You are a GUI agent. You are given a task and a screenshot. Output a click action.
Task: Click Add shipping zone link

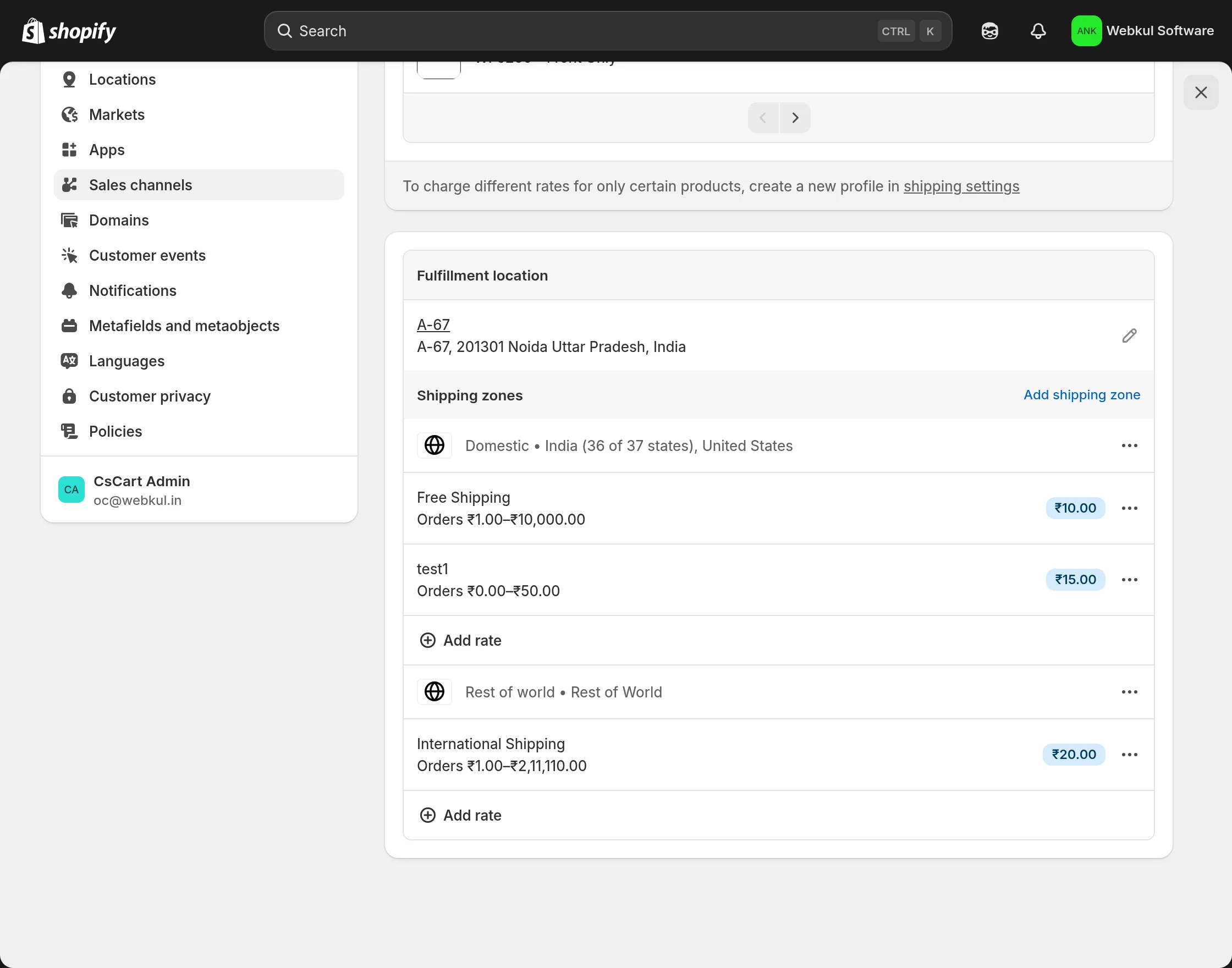(x=1081, y=395)
